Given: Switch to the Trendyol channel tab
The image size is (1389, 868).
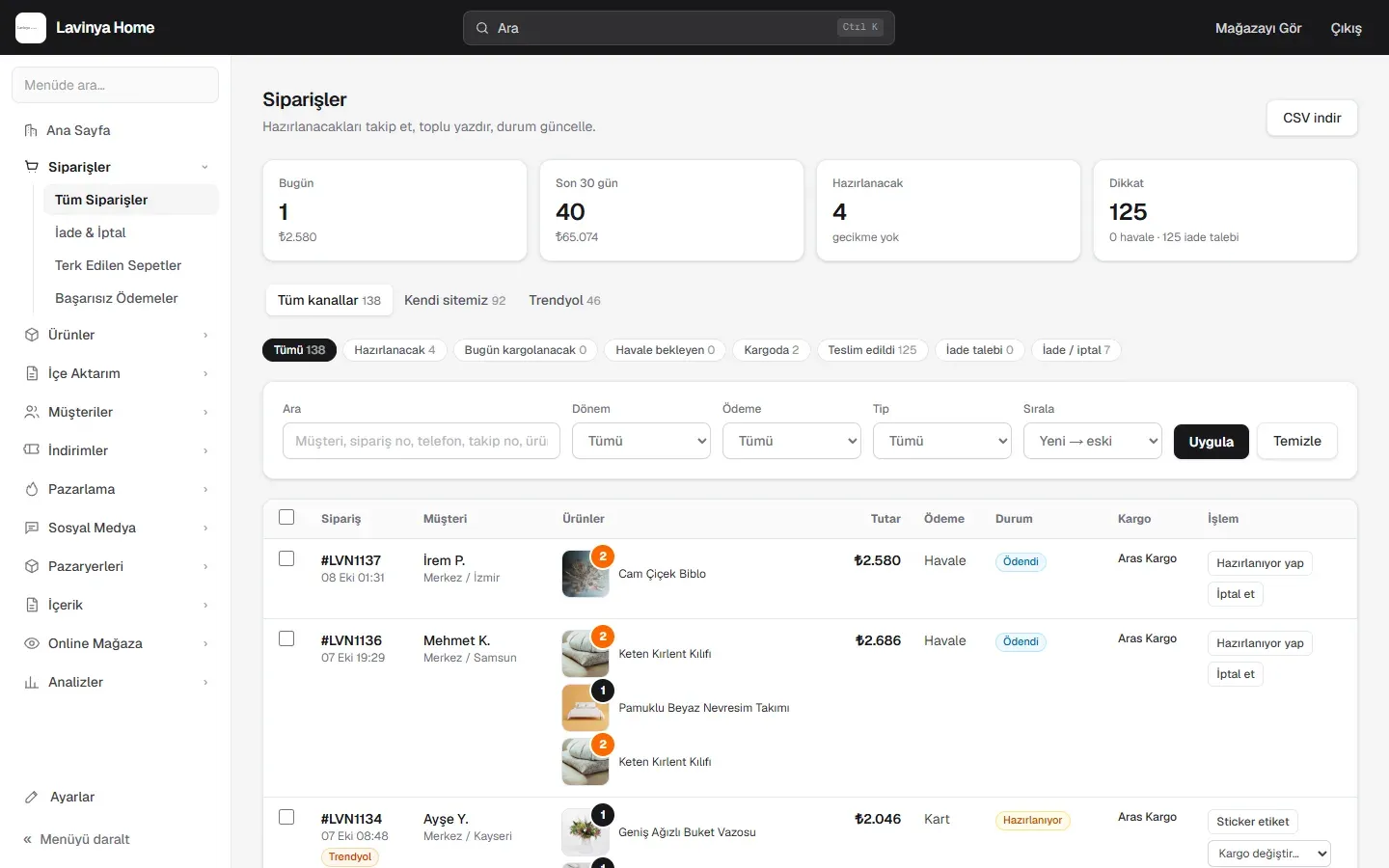Looking at the screenshot, I should coord(564,300).
